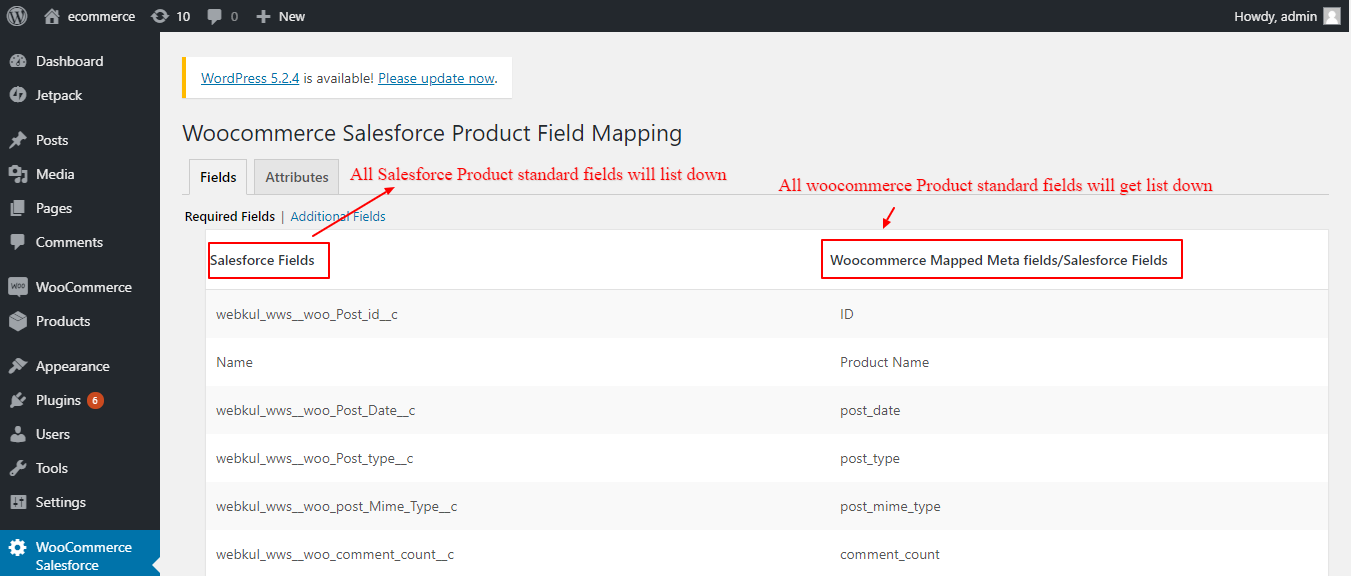1351x576 pixels.
Task: Click the Dashboard icon in sidebar
Action: (x=18, y=61)
